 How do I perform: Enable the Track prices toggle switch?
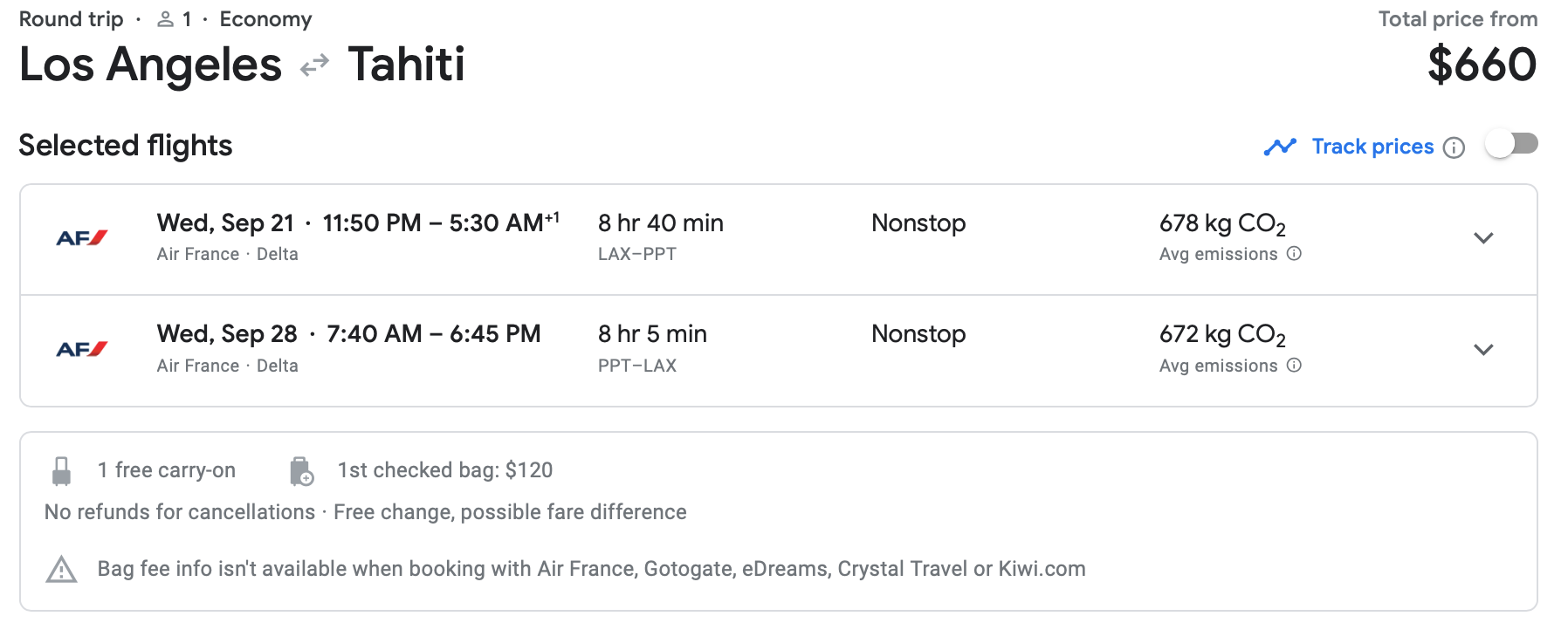tap(1511, 145)
